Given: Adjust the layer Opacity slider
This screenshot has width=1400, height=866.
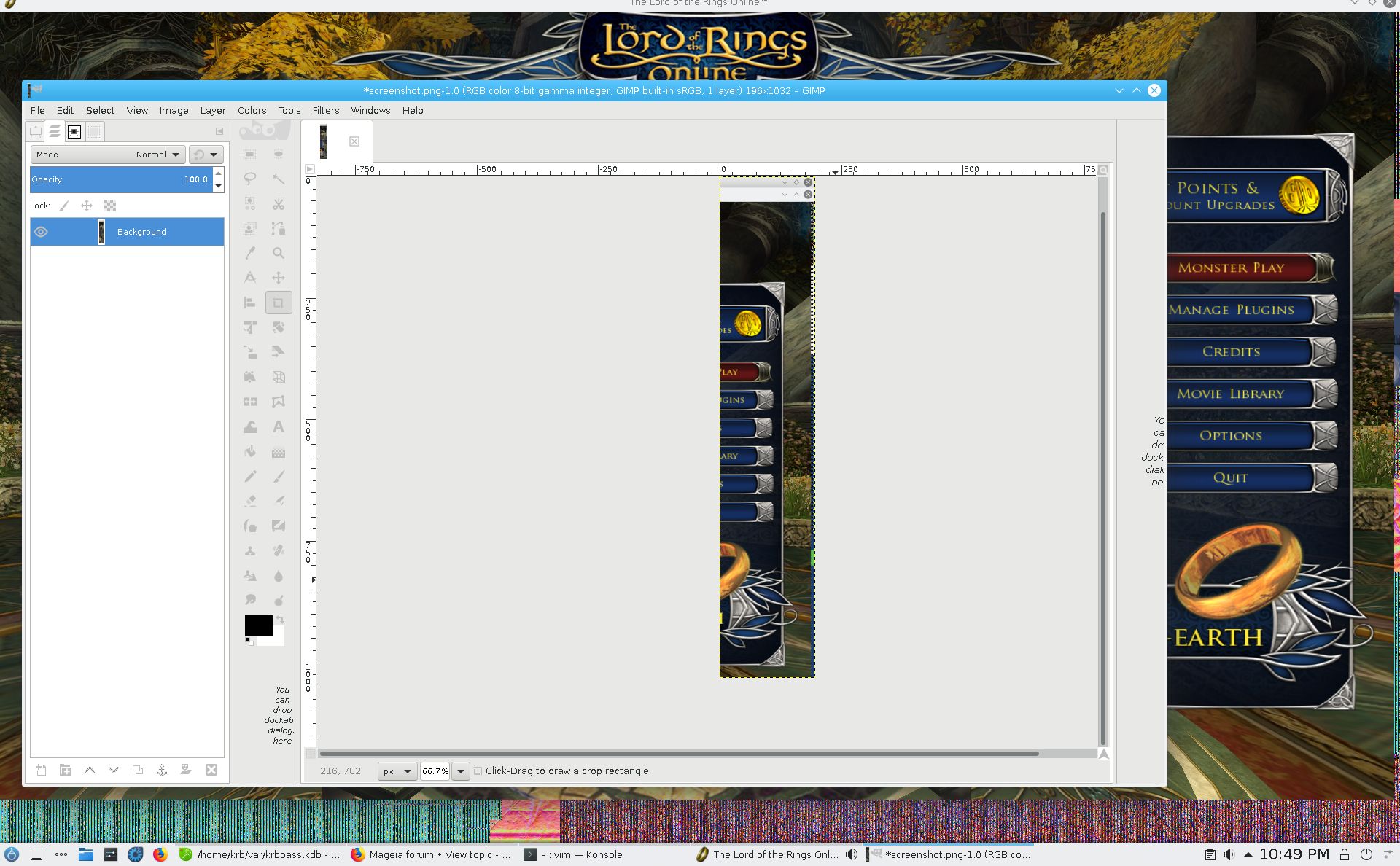Looking at the screenshot, I should click(121, 179).
